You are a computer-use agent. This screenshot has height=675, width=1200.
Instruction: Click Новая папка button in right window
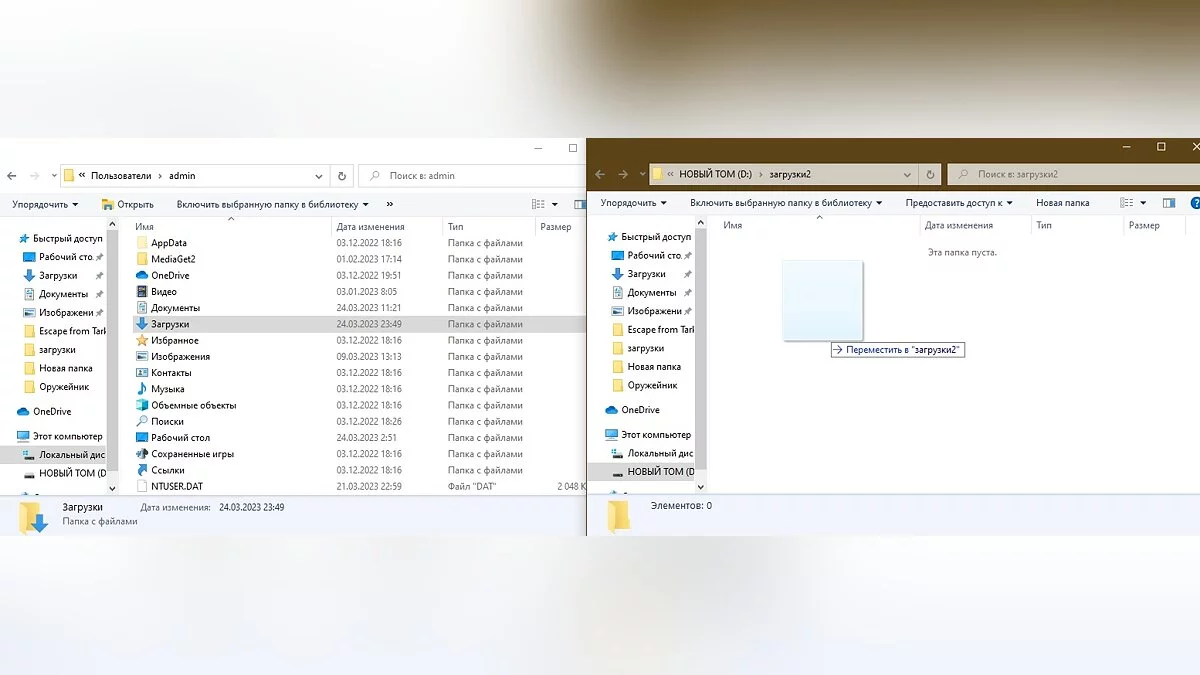pyautogui.click(x=1062, y=203)
